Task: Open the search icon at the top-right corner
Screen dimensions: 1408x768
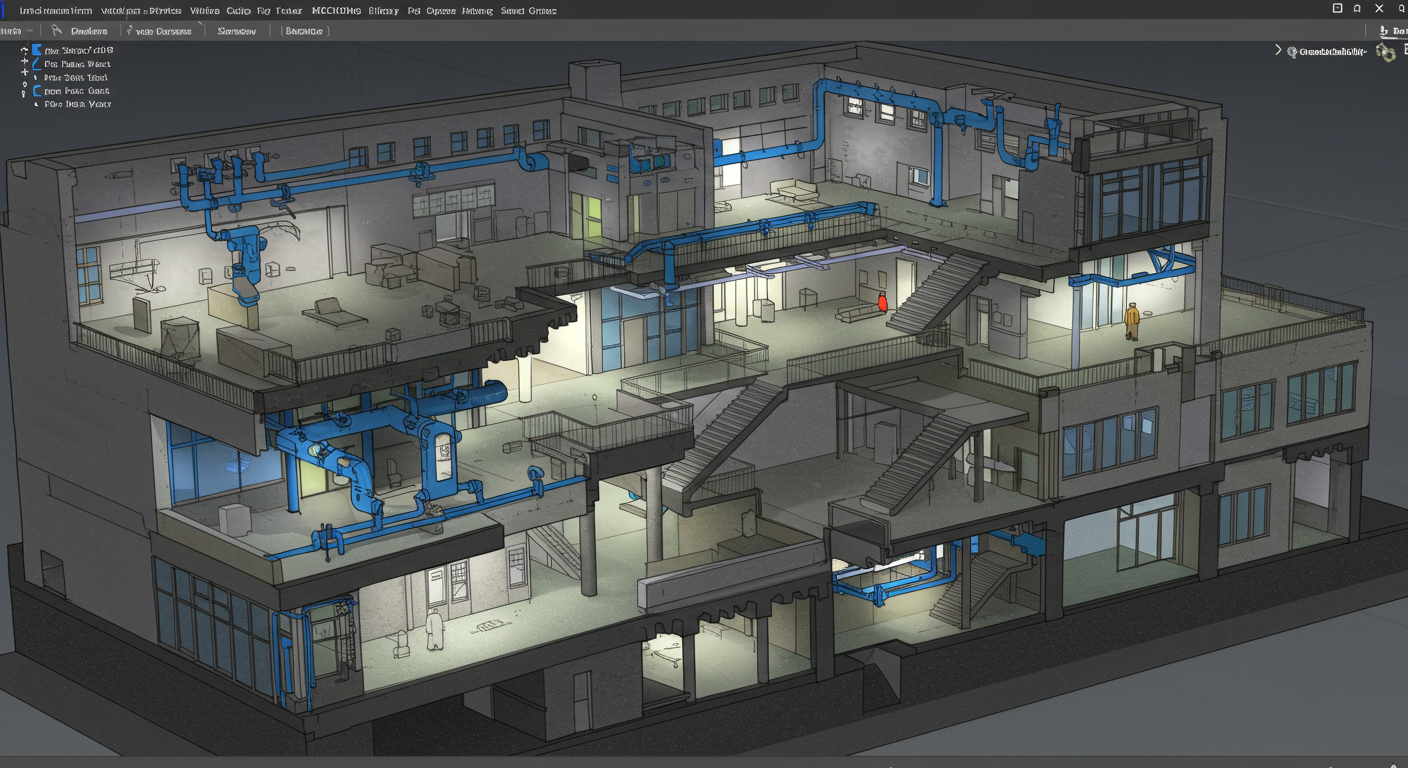Action: tap(1402, 8)
